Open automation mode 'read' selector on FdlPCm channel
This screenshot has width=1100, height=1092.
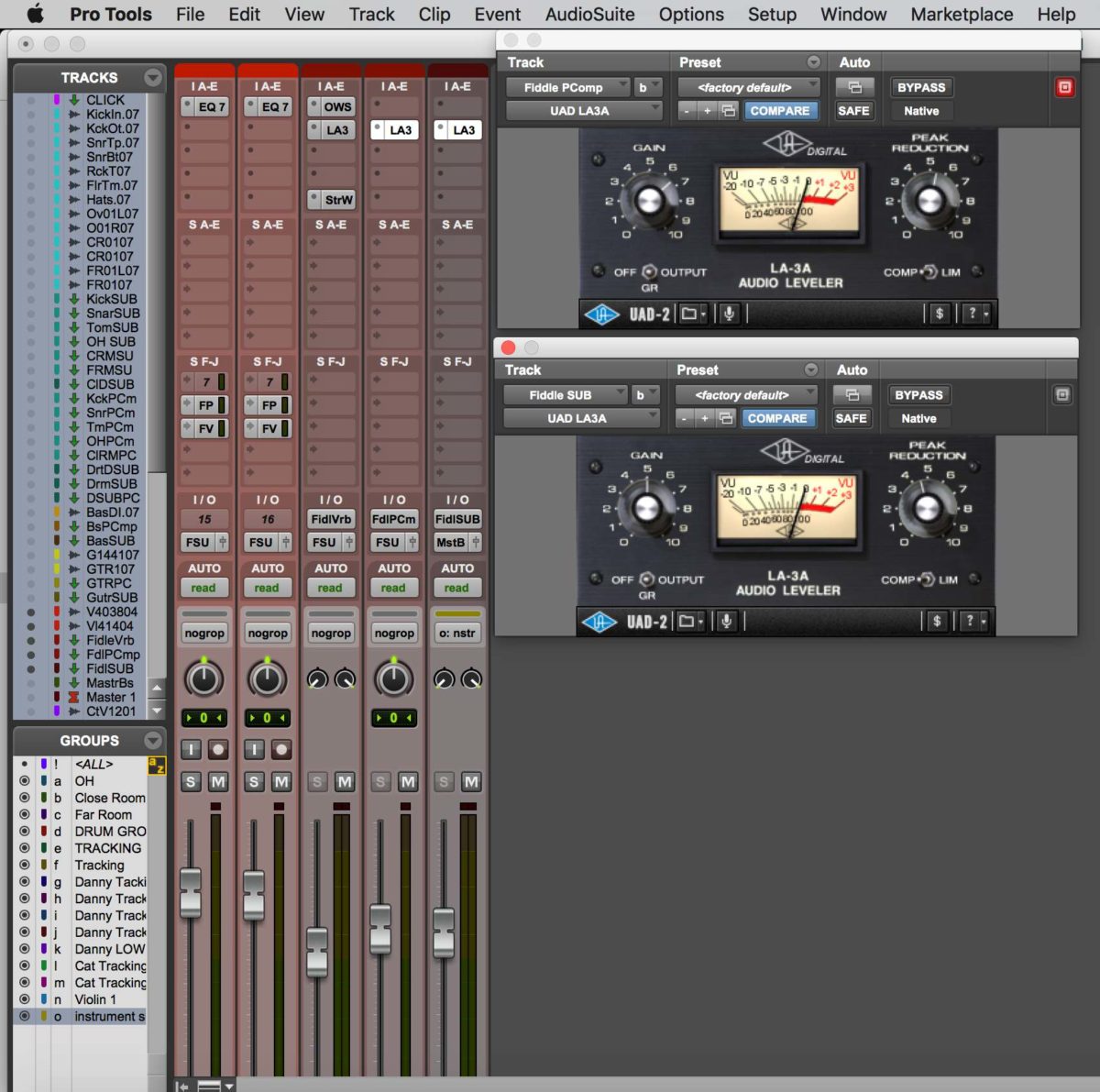[393, 588]
